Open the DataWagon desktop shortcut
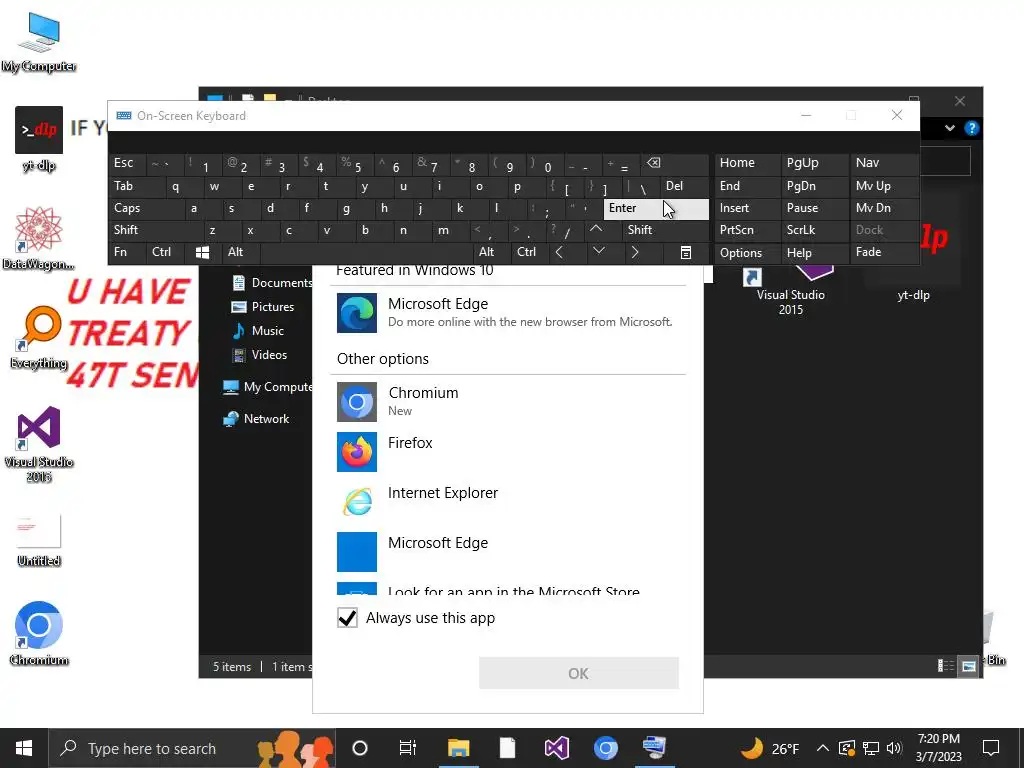Viewport: 1024px width, 768px height. point(39,238)
